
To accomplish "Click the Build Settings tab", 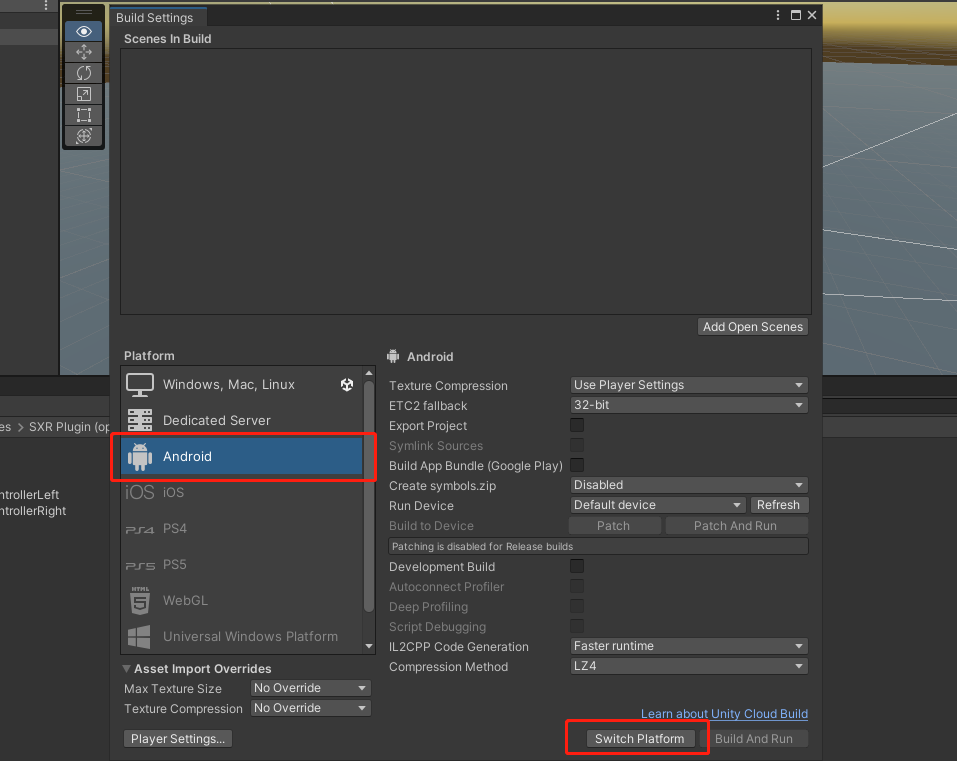I will tap(155, 17).
